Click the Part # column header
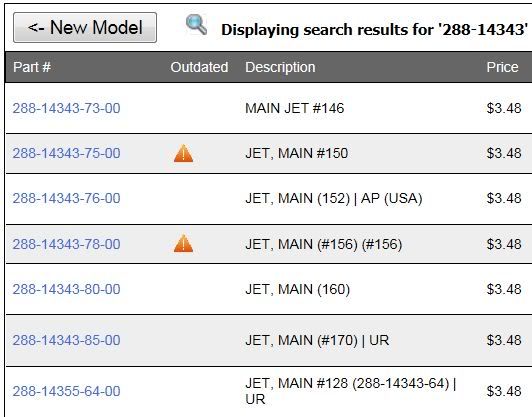 click(32, 67)
